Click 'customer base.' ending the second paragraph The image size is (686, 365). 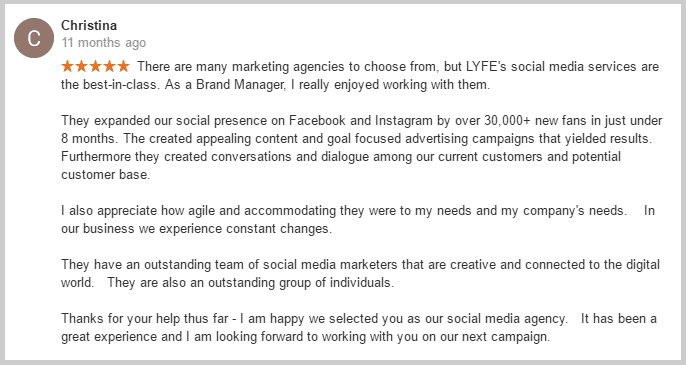[105, 174]
